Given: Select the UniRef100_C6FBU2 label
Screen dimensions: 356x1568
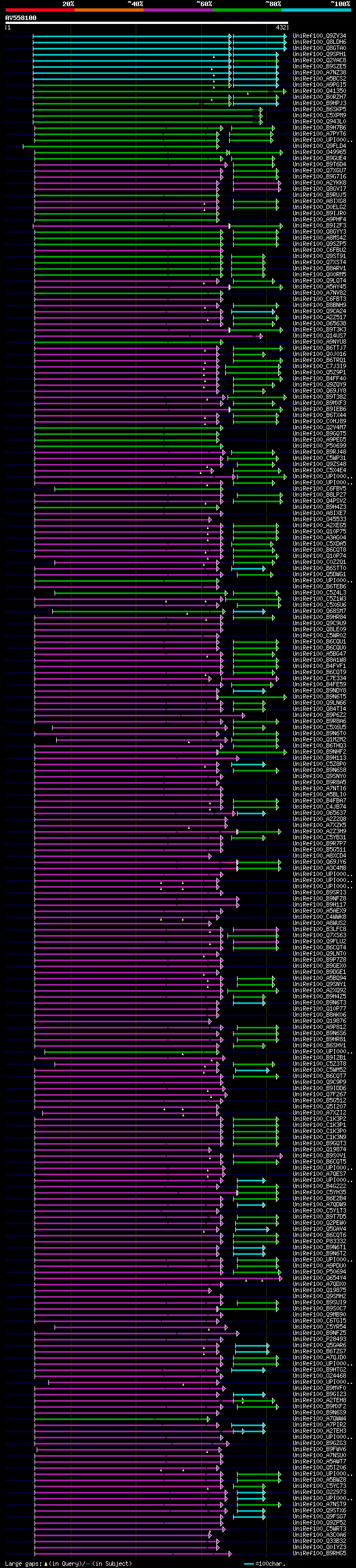Looking at the screenshot, I should pos(319,250).
